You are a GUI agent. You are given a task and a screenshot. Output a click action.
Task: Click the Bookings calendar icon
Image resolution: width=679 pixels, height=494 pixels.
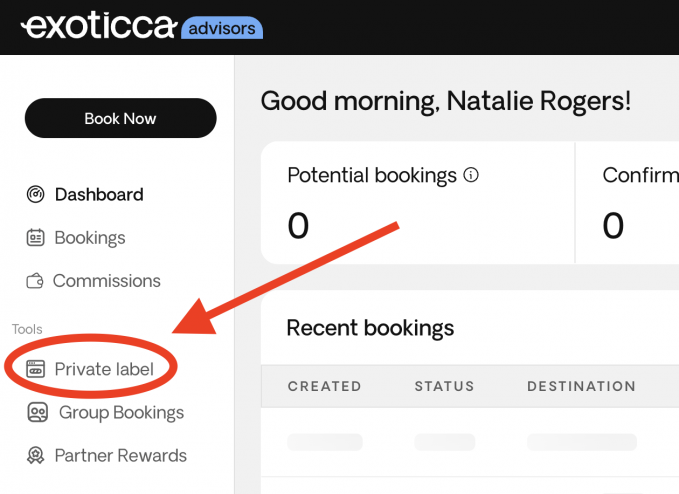tap(36, 238)
